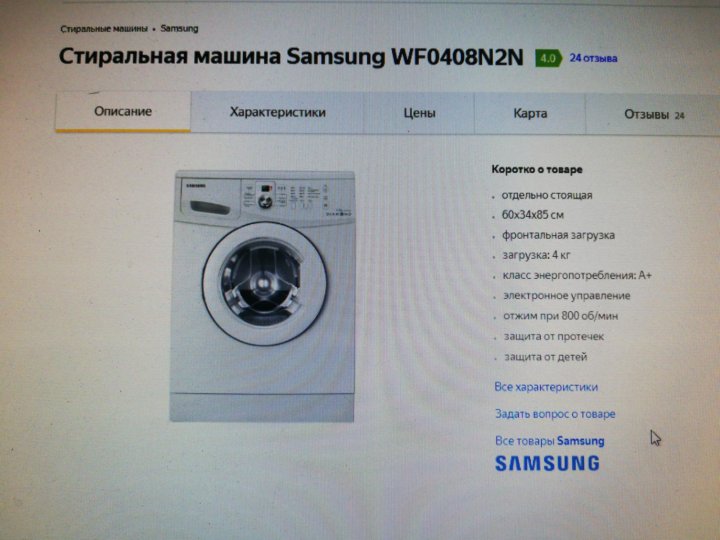
Task: Click the класс энергопотребления A+ spec
Action: click(x=577, y=276)
